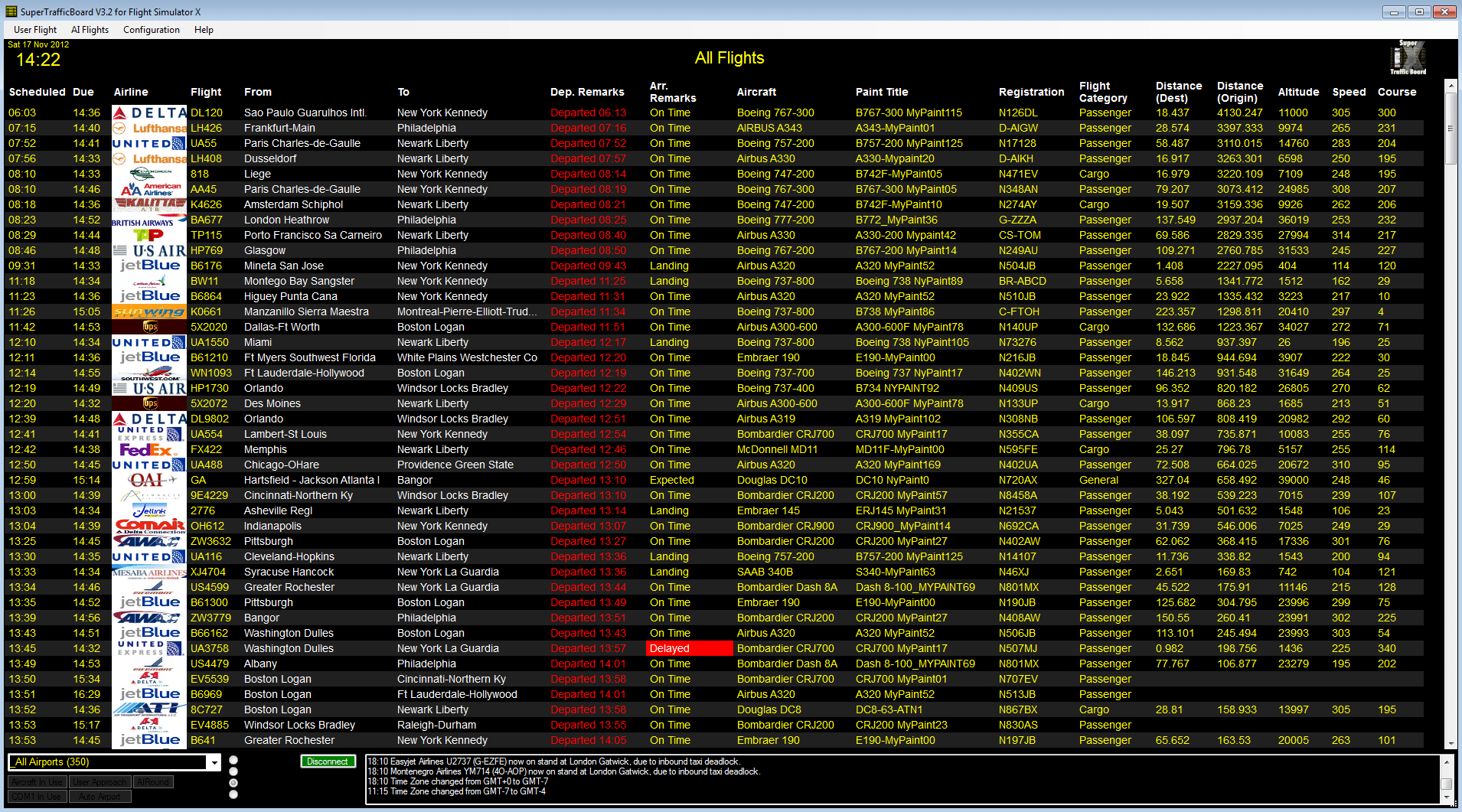
Task: Select the bottom radio button beside the airport list
Action: pos(233,794)
